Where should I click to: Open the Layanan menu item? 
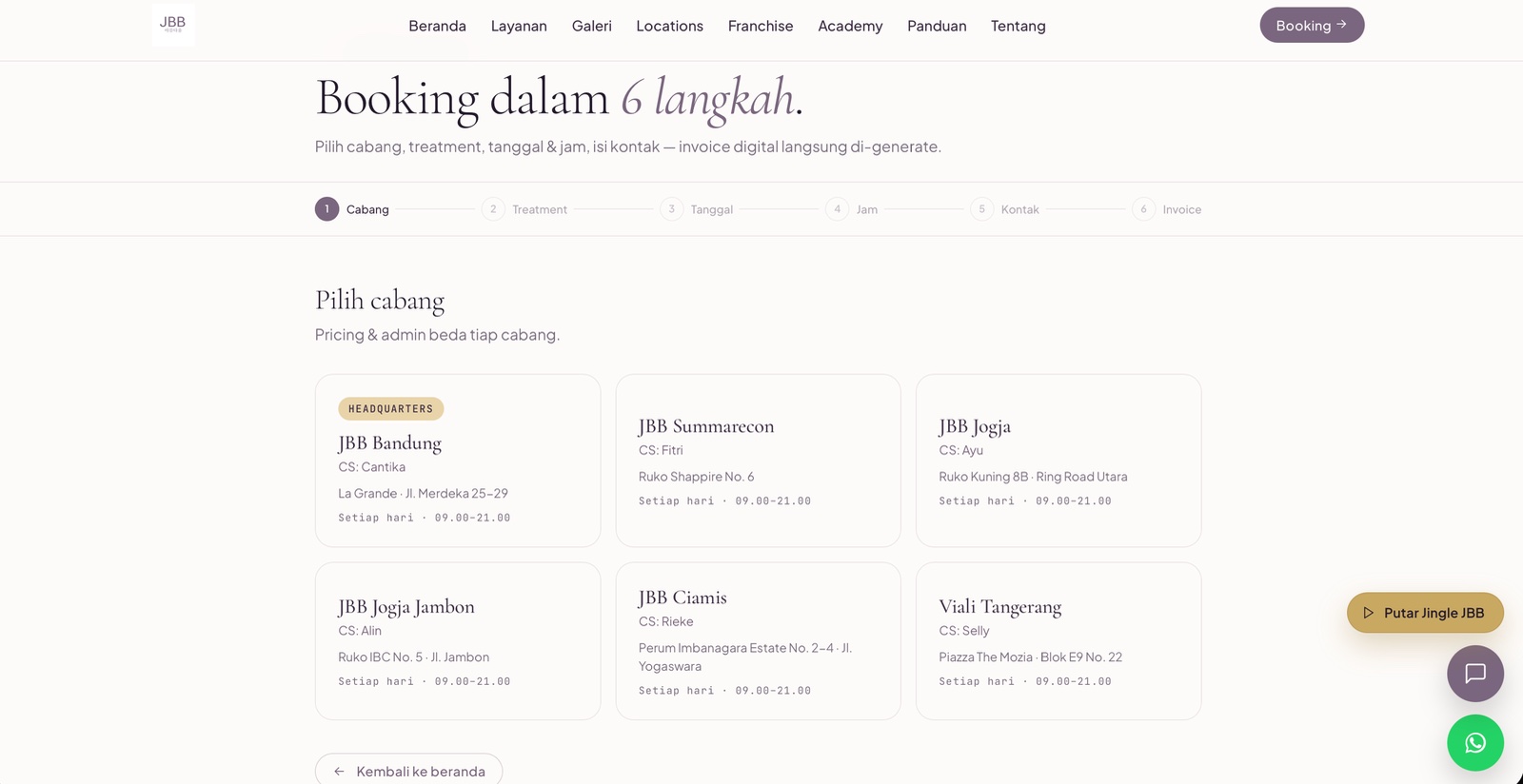click(x=519, y=26)
